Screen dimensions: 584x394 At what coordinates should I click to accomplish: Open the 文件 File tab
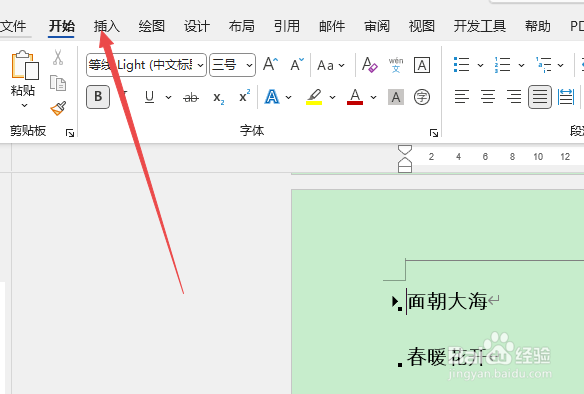13,26
